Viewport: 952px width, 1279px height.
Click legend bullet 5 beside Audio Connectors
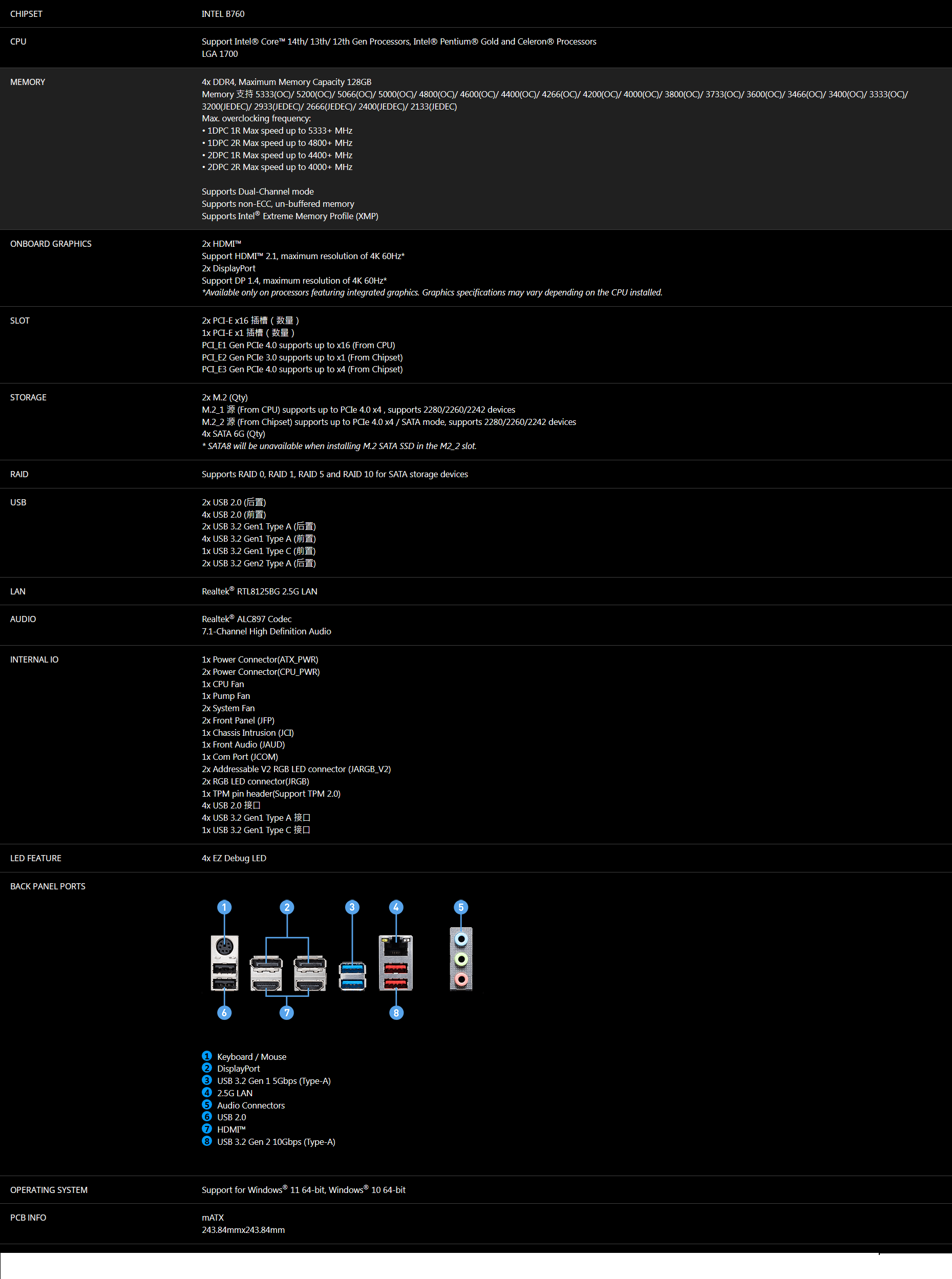[x=207, y=1104]
